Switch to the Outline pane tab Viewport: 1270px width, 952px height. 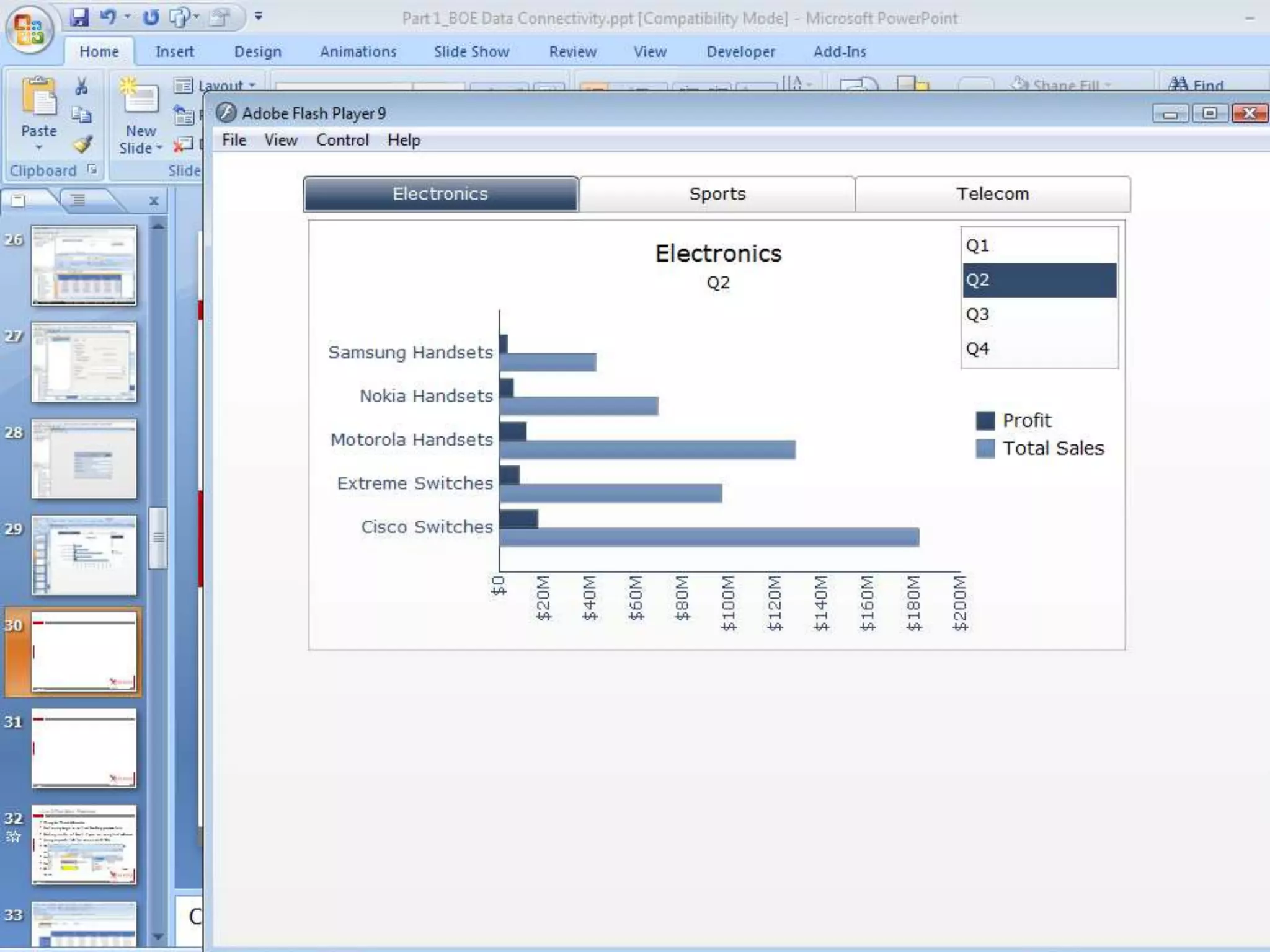(78, 200)
